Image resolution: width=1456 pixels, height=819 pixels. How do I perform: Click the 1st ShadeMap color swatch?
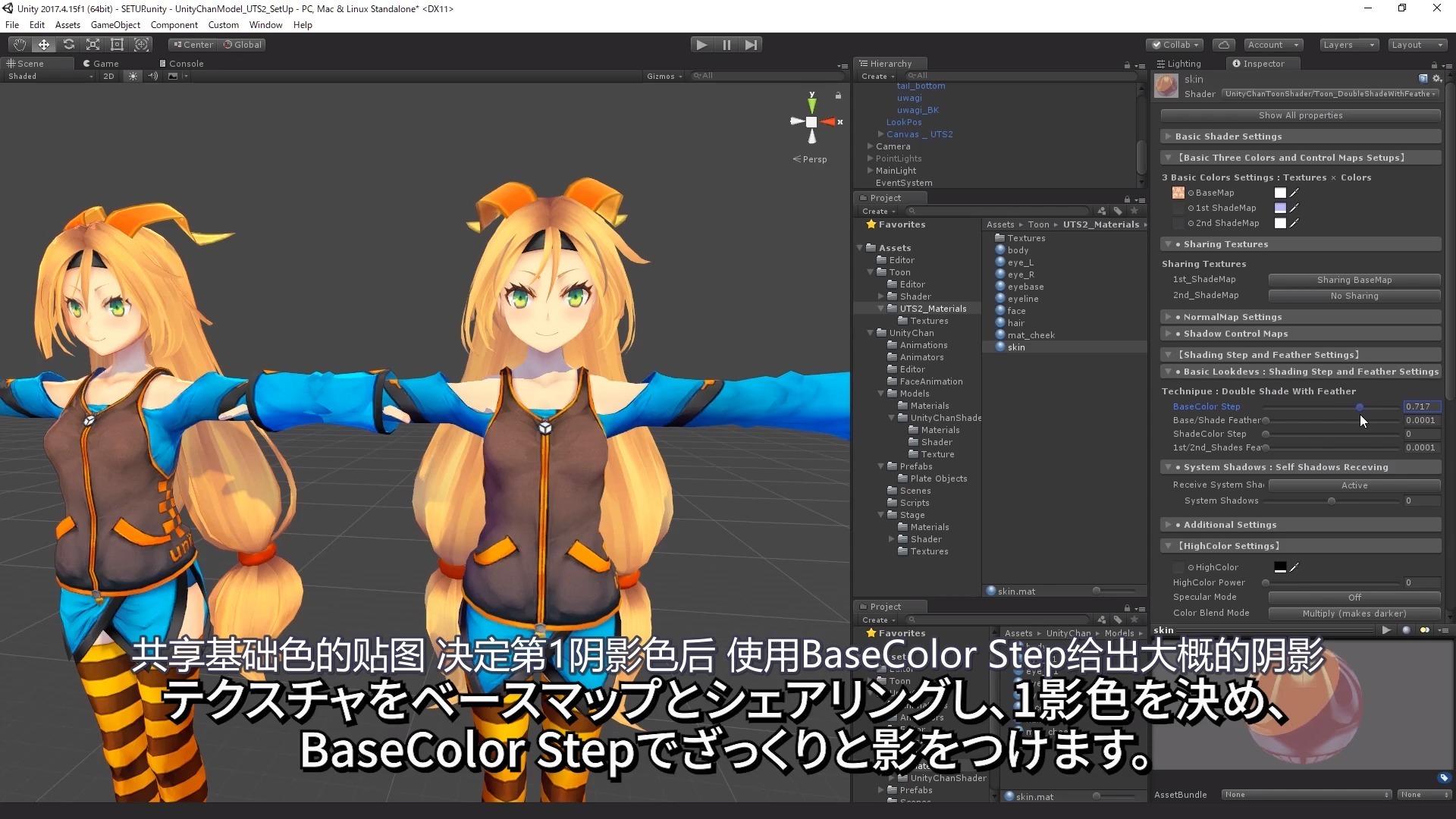click(1280, 208)
